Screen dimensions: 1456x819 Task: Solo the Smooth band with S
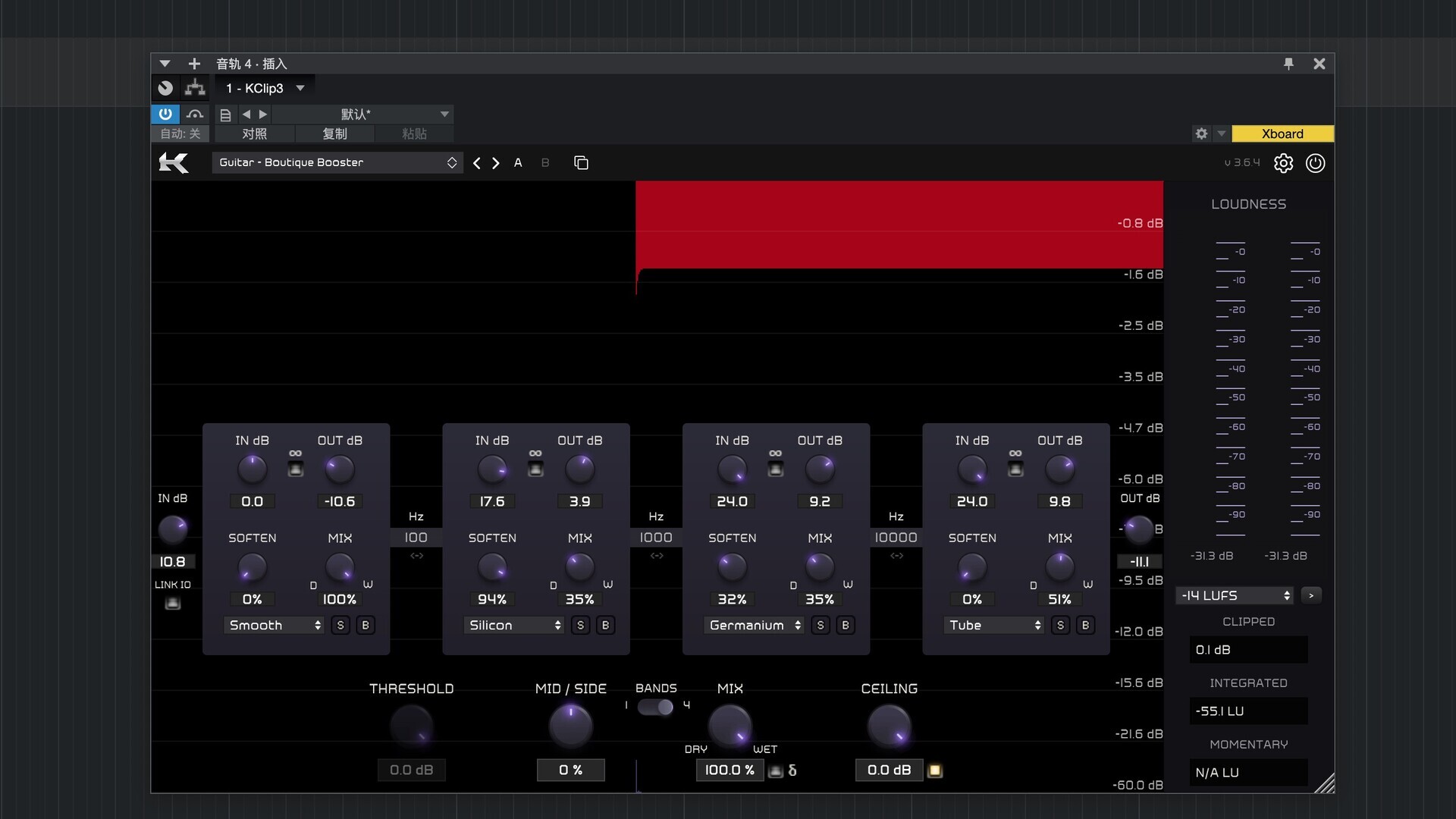pos(340,625)
